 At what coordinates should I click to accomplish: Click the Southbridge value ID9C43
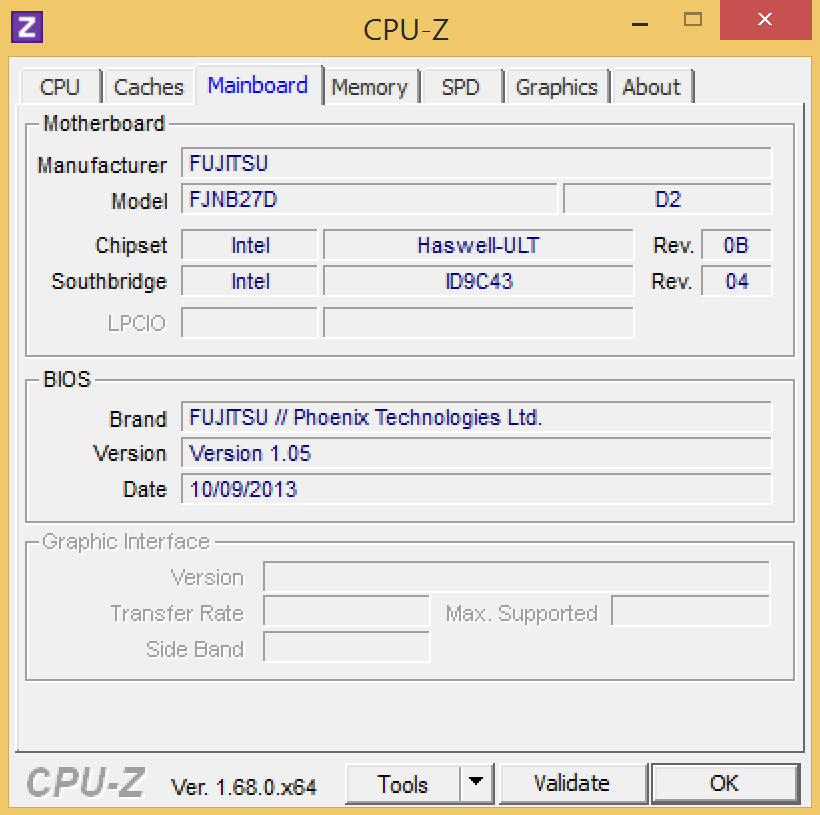[478, 281]
